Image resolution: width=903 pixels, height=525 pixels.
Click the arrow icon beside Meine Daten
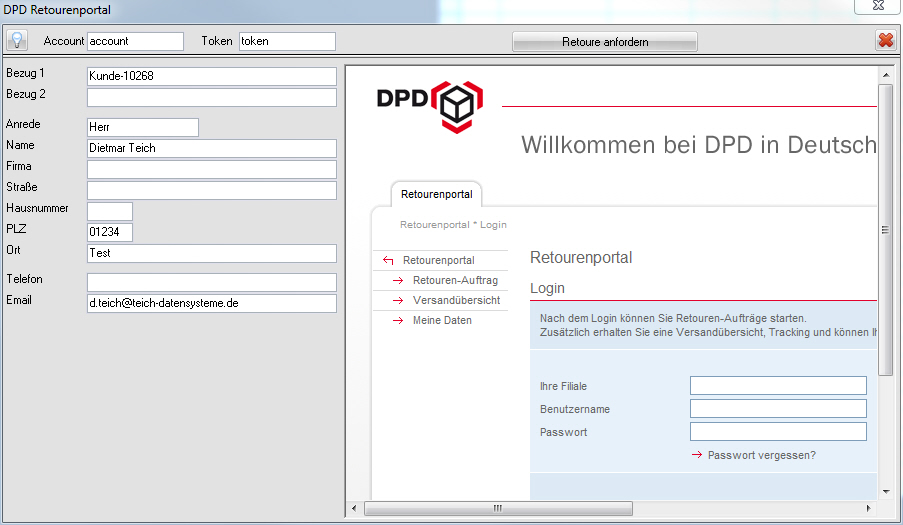click(x=398, y=321)
